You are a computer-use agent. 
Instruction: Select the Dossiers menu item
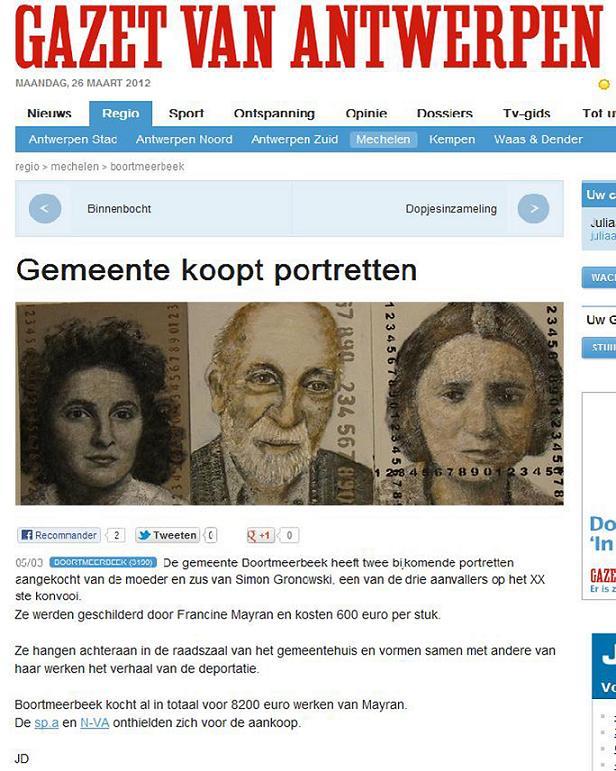pos(444,114)
